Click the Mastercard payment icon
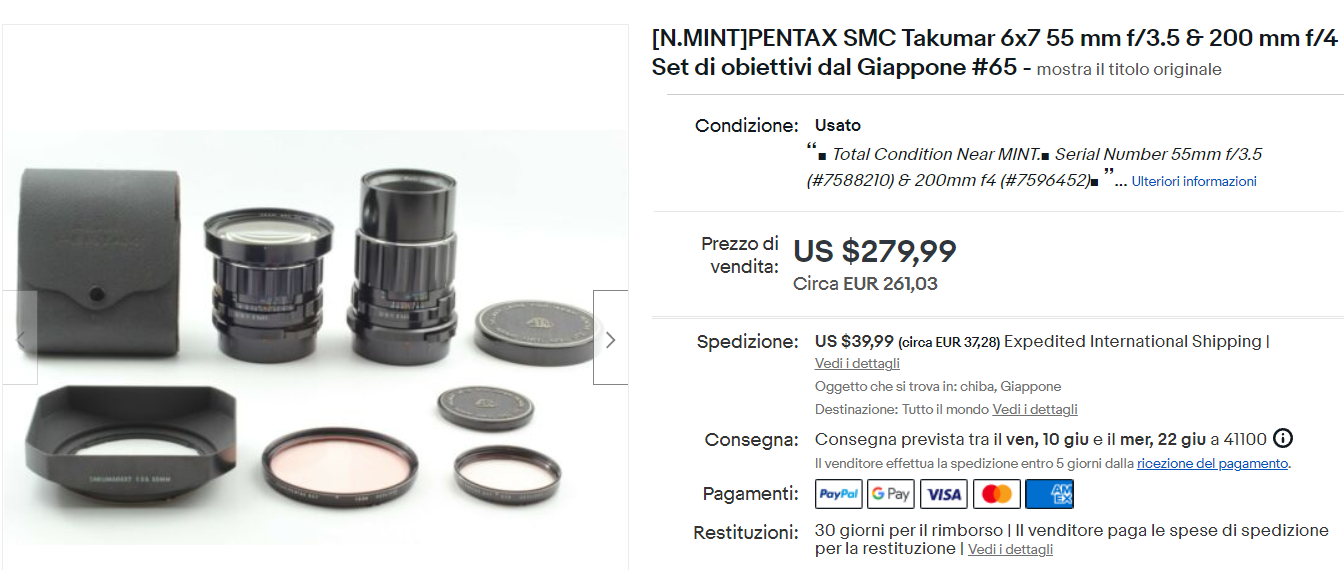 pyautogui.click(x=996, y=494)
